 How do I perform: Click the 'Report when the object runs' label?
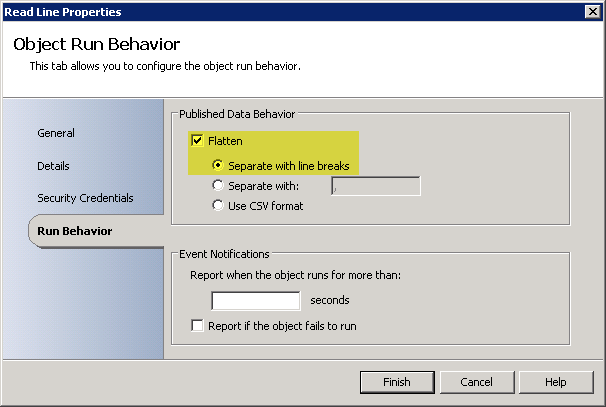294,274
